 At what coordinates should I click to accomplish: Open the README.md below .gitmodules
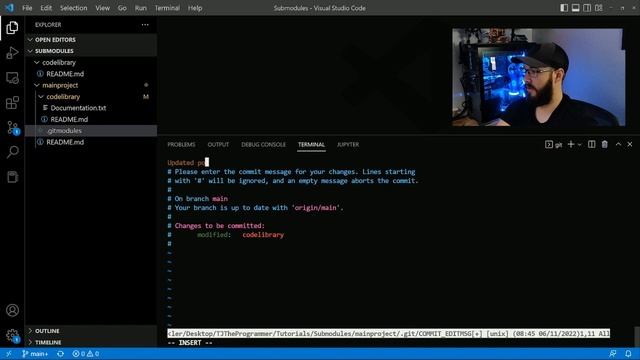91,142
